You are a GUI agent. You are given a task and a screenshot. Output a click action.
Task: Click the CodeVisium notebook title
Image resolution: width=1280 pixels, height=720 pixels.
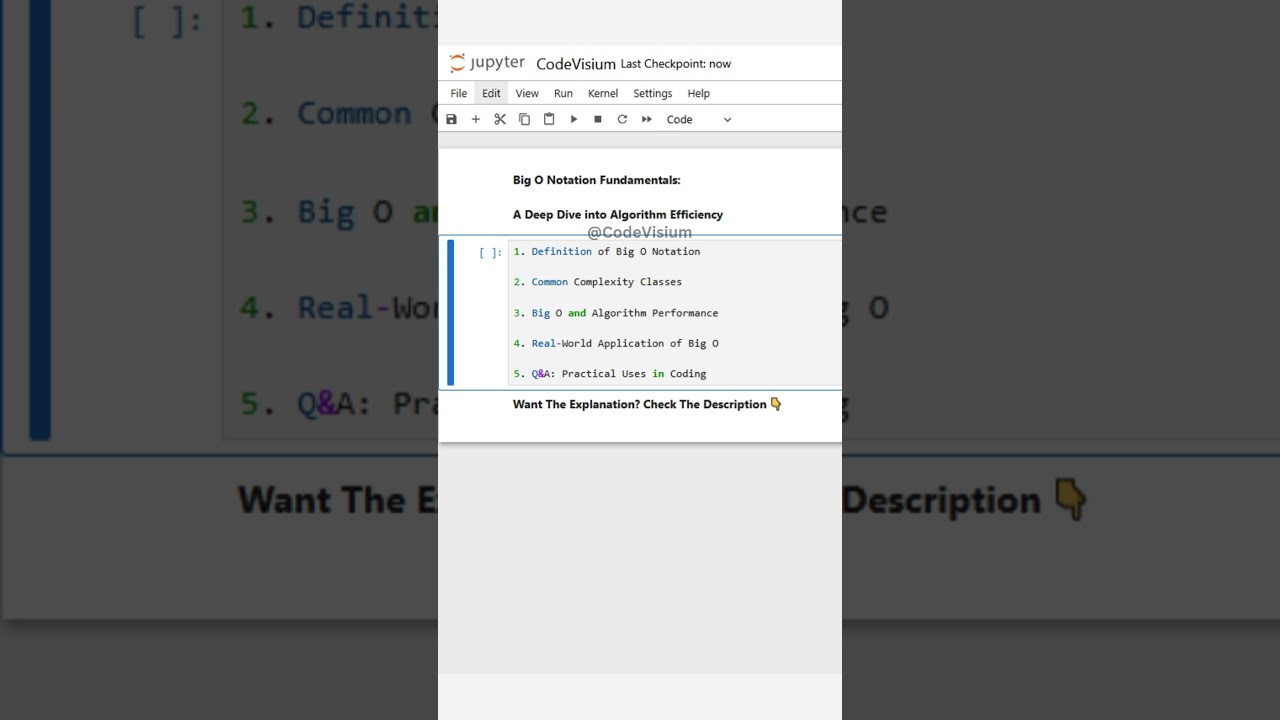[575, 64]
